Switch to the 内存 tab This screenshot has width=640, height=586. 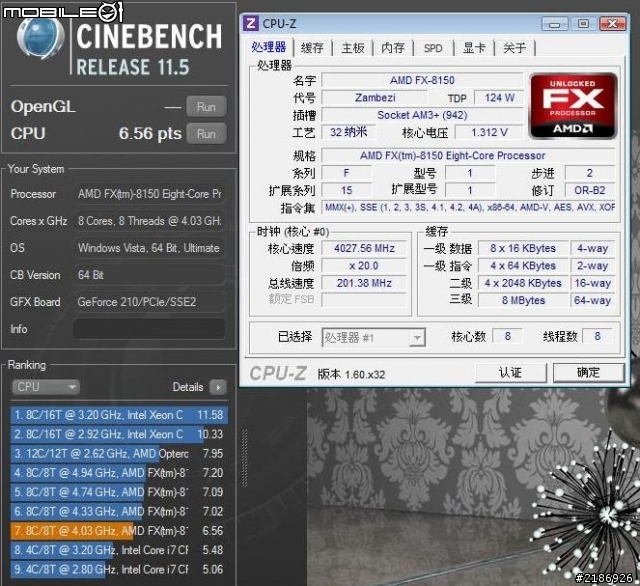pyautogui.click(x=393, y=48)
